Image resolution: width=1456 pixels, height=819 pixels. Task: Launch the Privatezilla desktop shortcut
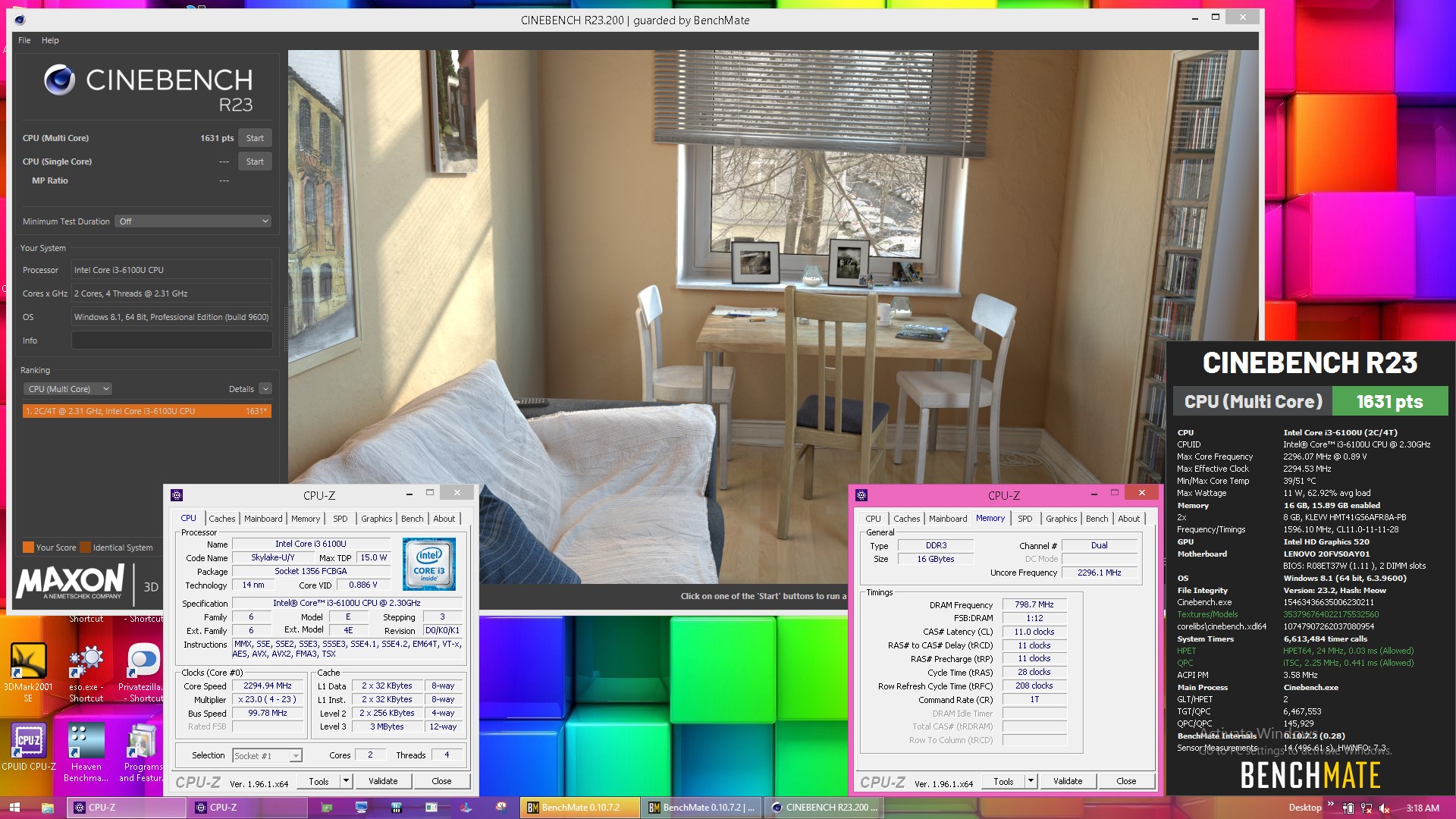click(142, 672)
